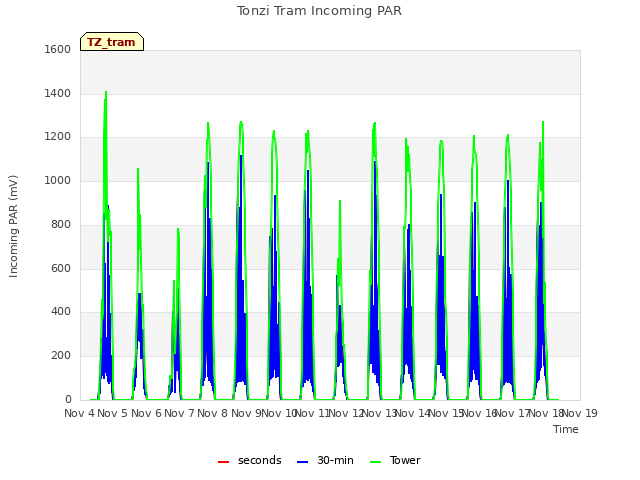Select the 1000 y-axis tick label
This screenshot has width=640, height=480.
point(58,180)
